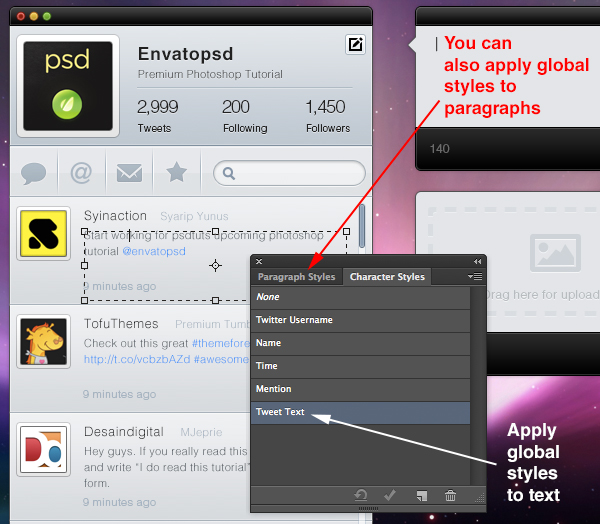This screenshot has width=600, height=524.
Task: Click the Desaindigital username
Action: click(x=124, y=432)
